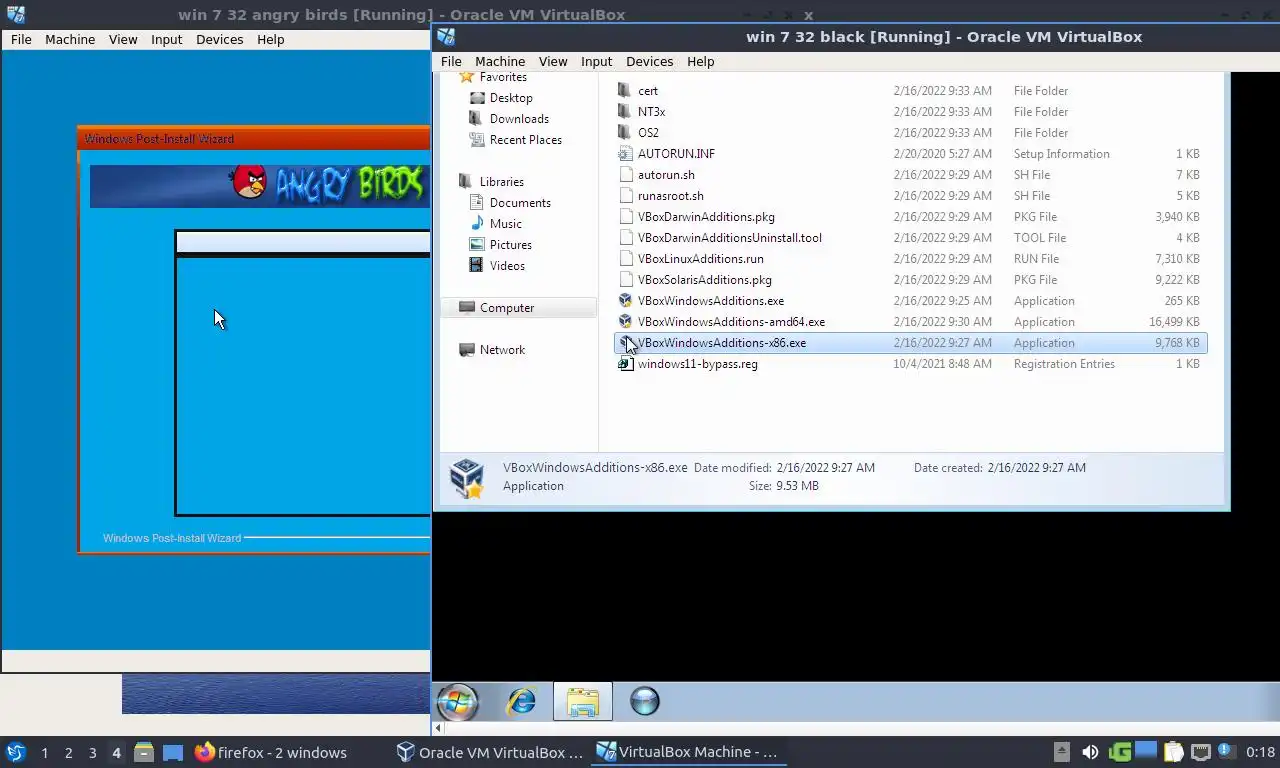Click the AUTORUN.INF file icon
Image resolution: width=1280 pixels, height=768 pixels.
(x=625, y=153)
